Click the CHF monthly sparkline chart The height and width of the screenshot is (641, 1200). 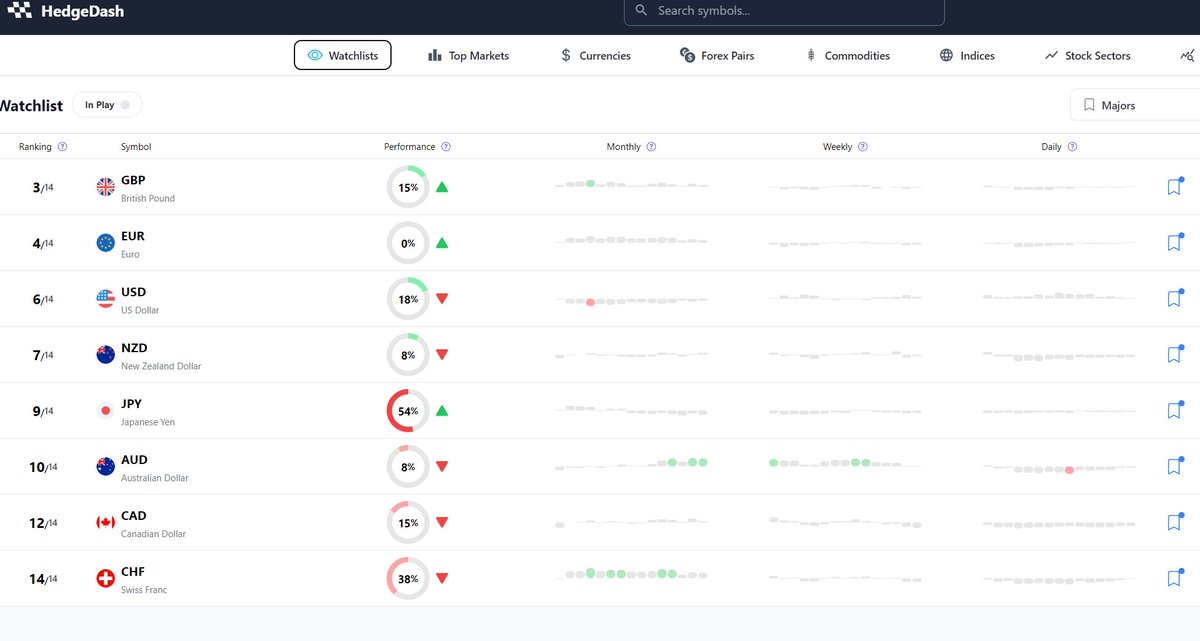632,574
